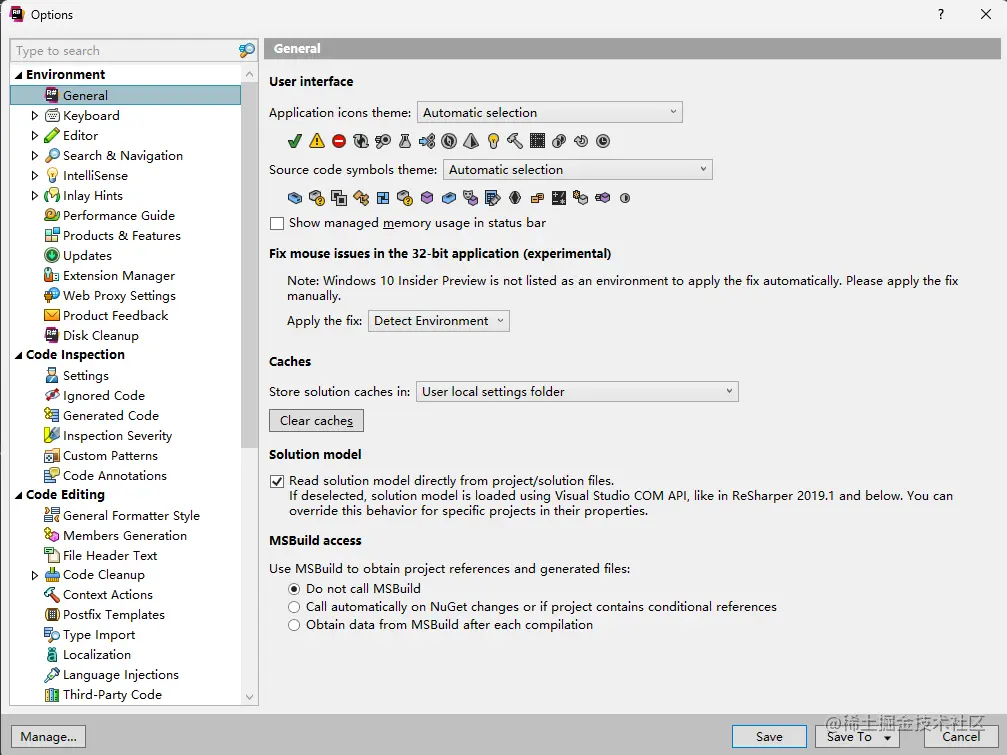
Task: Click the Search & Navigation magnifier icon
Action: [52, 155]
